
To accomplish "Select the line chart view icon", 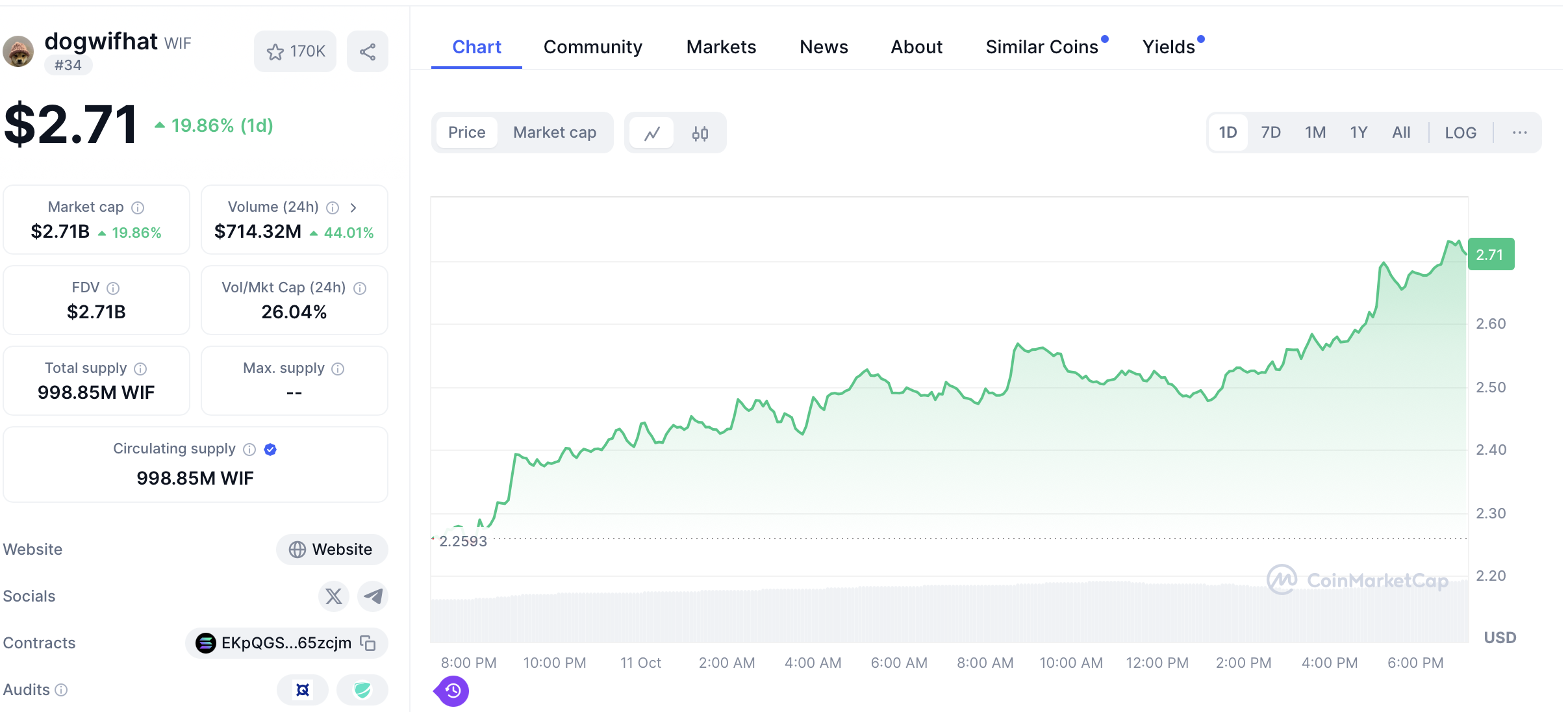I will pos(652,133).
